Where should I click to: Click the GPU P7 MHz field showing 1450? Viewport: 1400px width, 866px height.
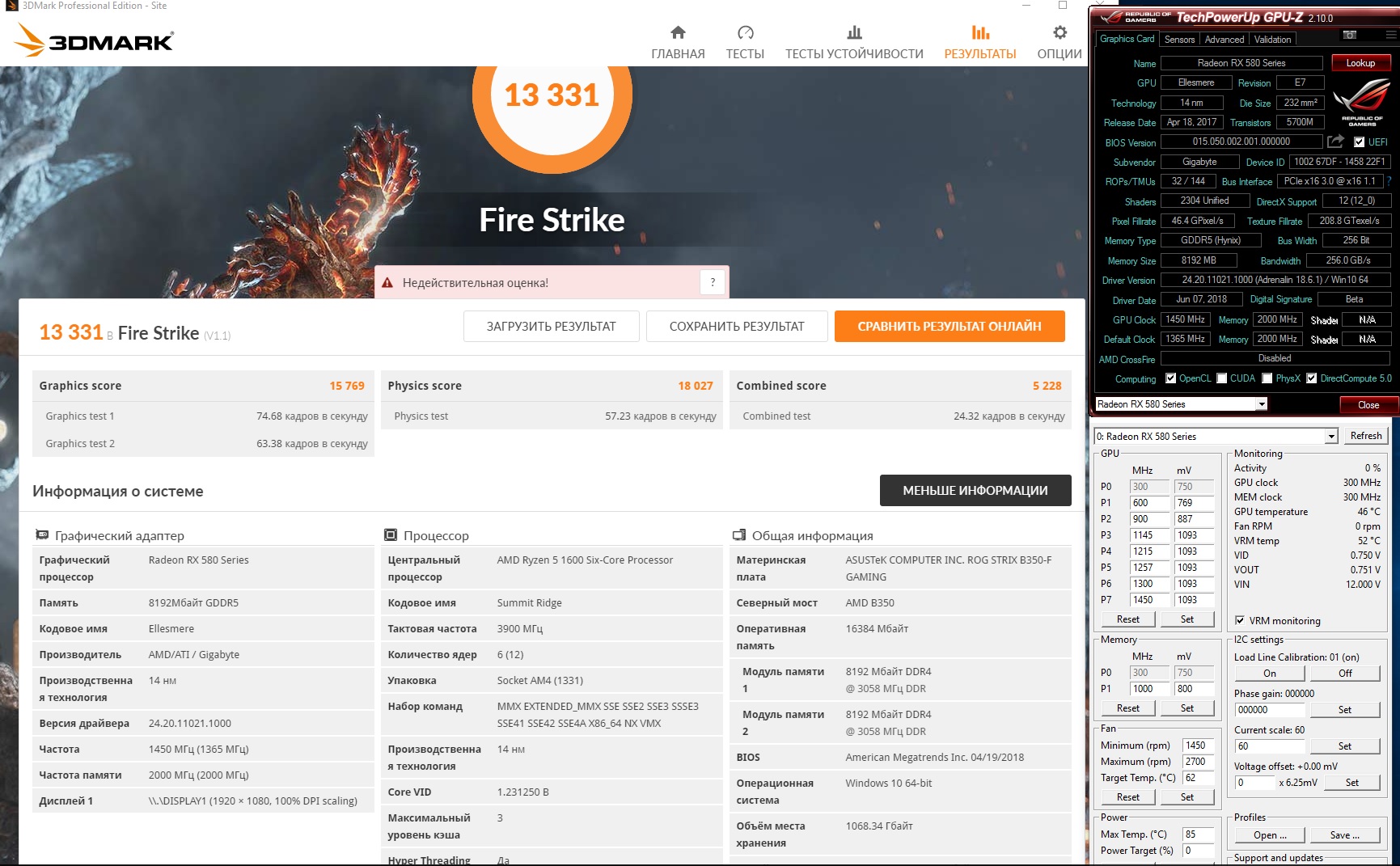pyautogui.click(x=1150, y=600)
